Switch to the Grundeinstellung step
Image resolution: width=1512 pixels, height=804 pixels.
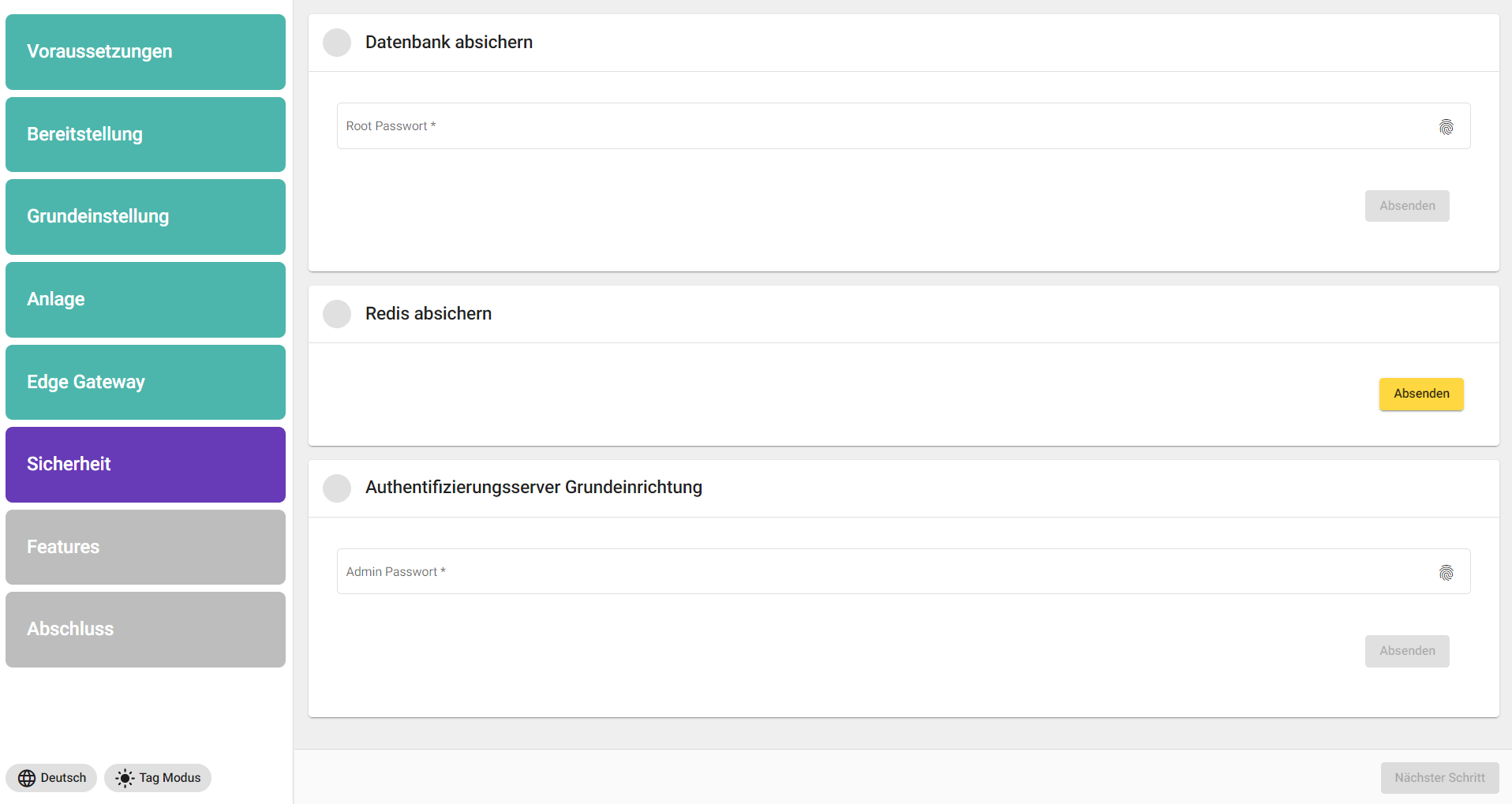click(145, 217)
